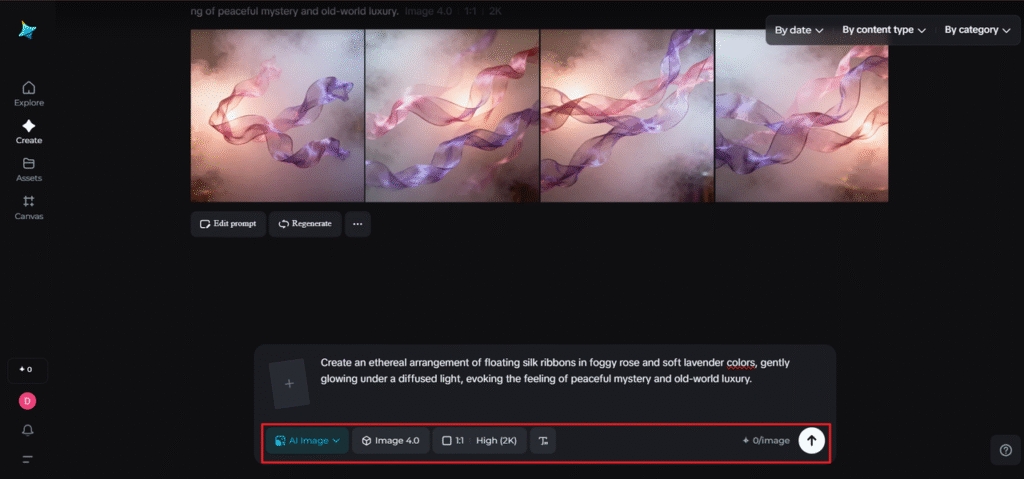The width and height of the screenshot is (1024, 479).
Task: Go to the Assets folder section
Action: click(x=28, y=169)
